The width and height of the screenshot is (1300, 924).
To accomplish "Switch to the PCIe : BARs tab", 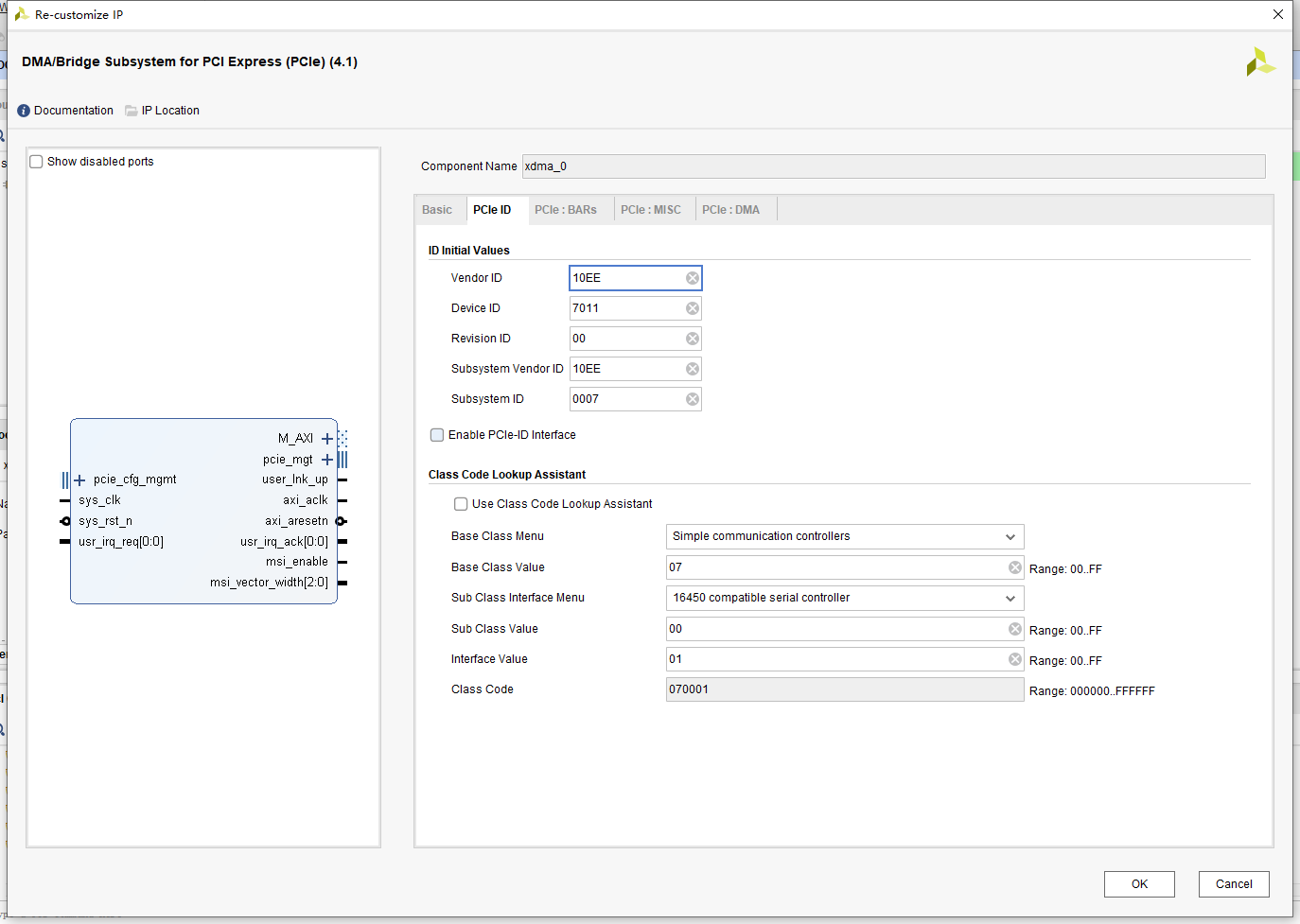I will [x=566, y=210].
